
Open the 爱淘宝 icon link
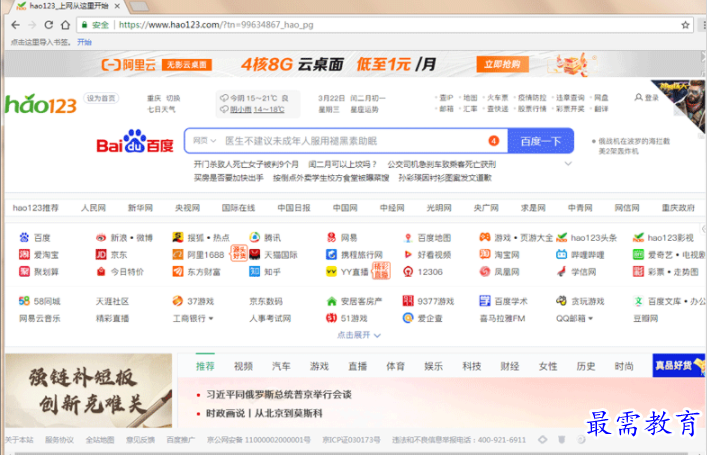24,255
